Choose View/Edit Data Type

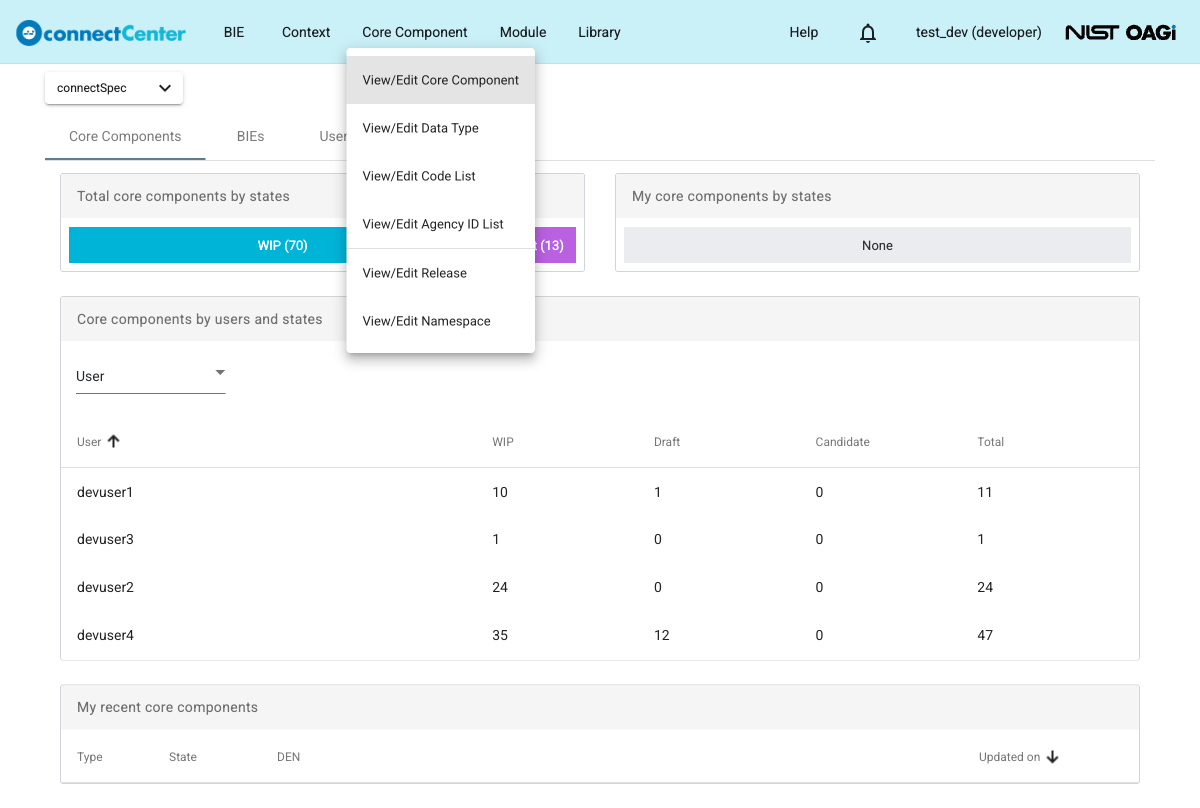pos(441,128)
